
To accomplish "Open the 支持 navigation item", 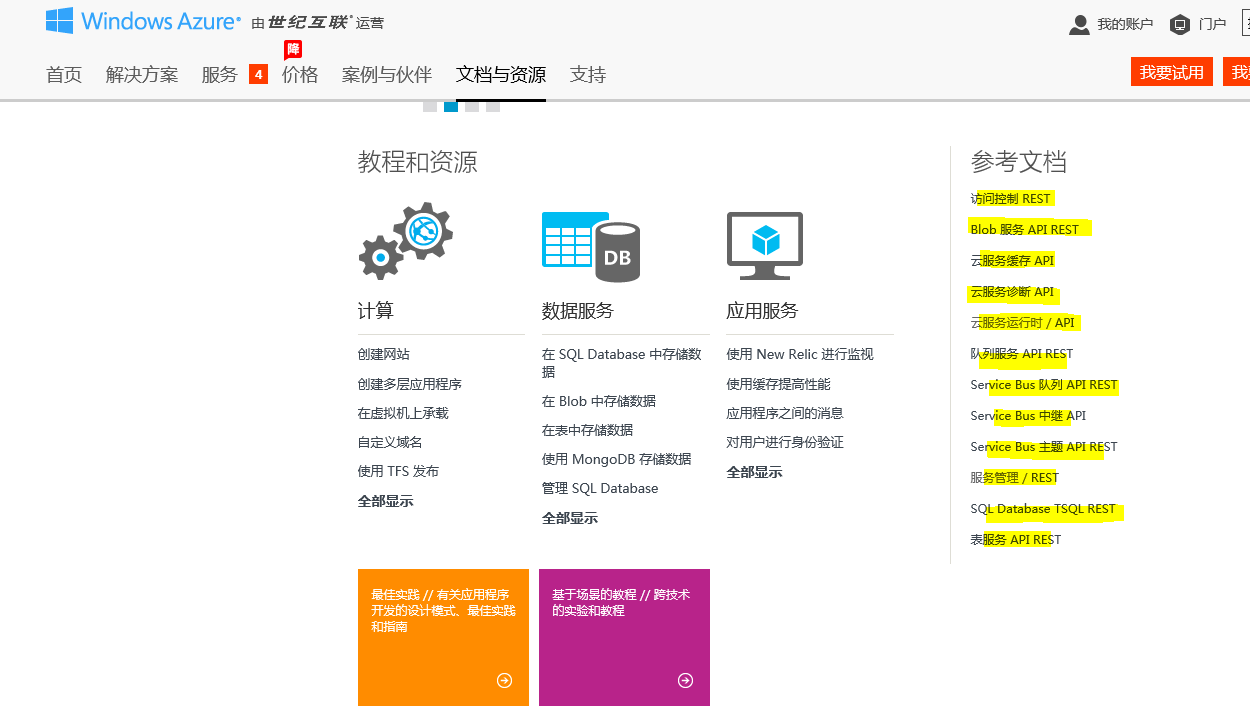I will click(588, 75).
